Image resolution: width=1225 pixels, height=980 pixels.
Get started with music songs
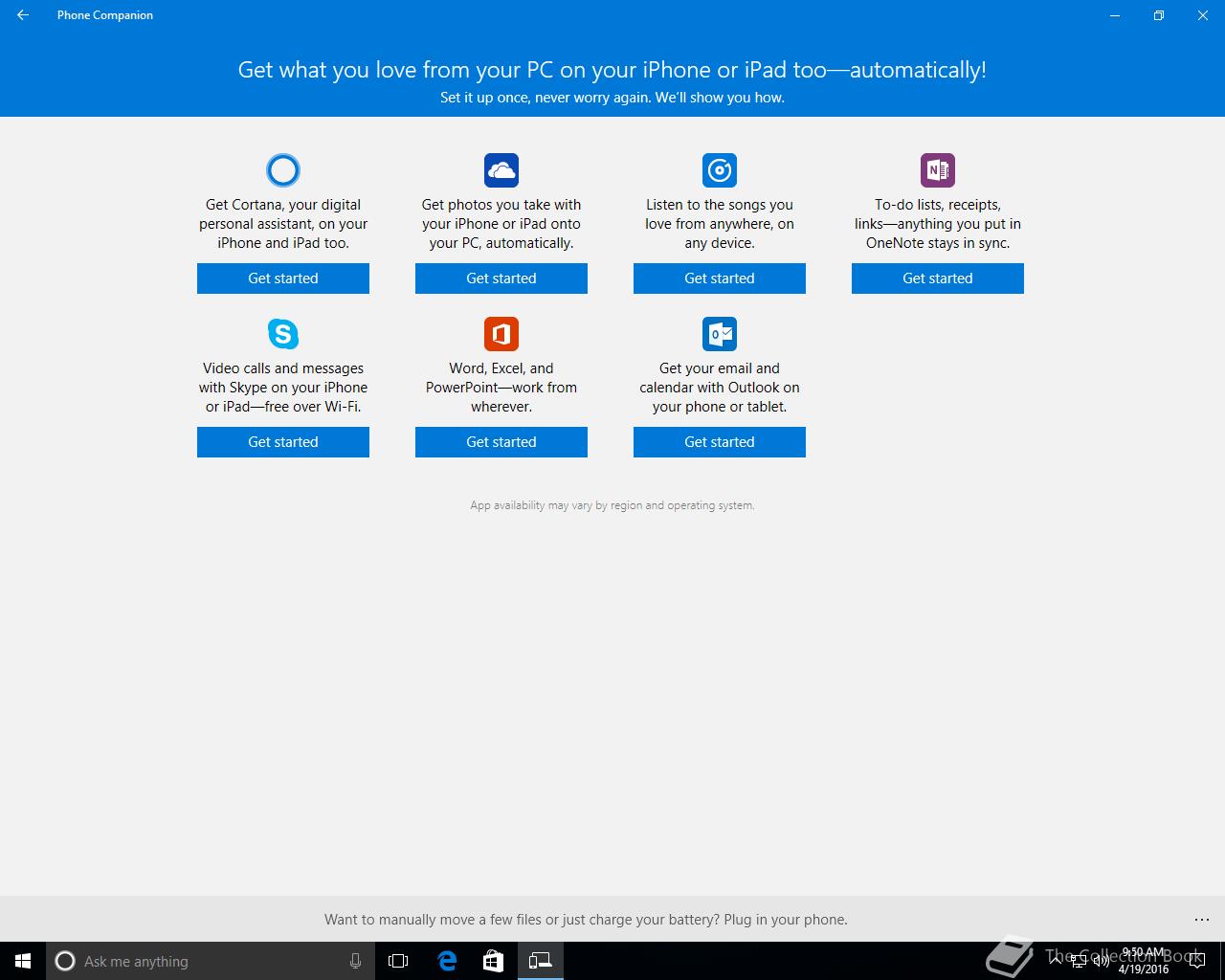720,278
